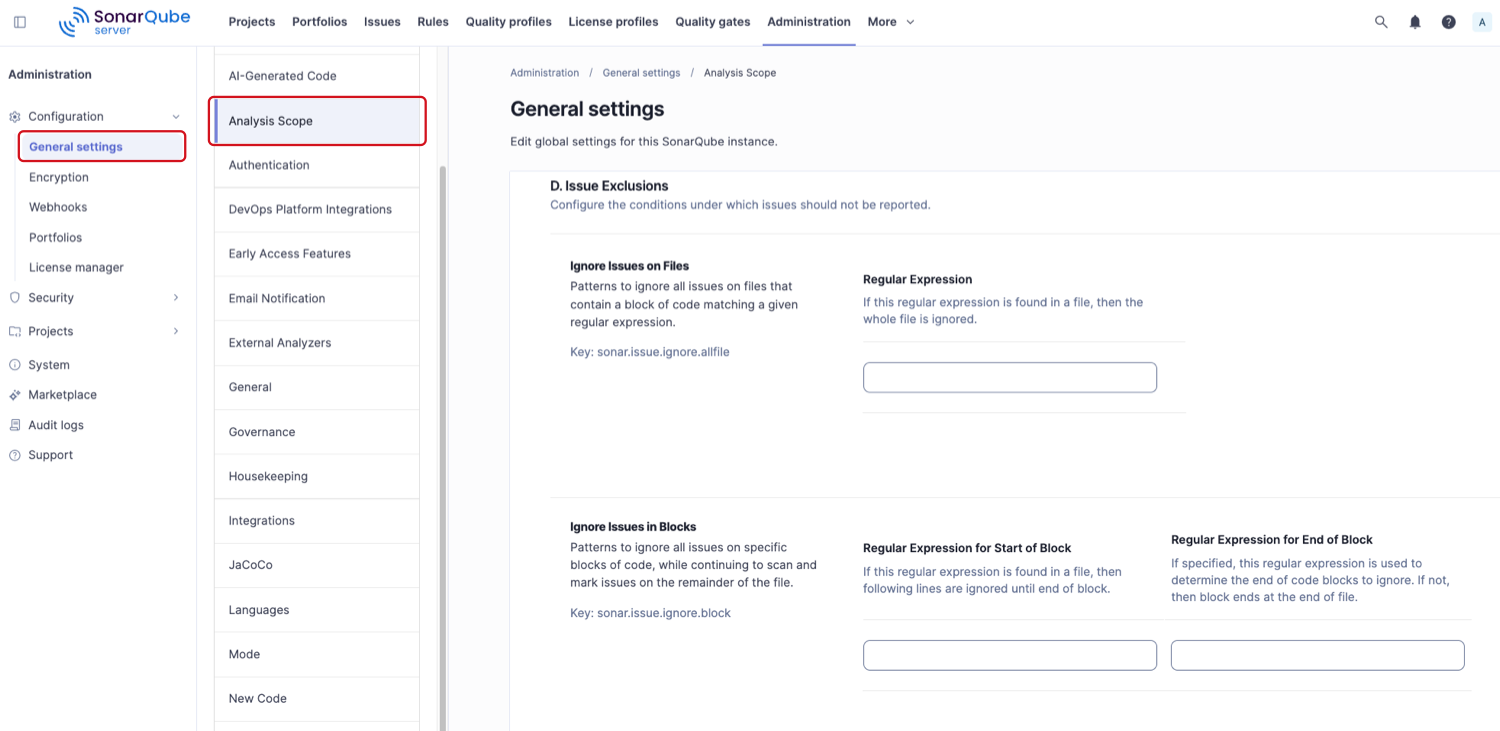
Task: Open Webhooks in the sidebar
Action: pos(58,207)
